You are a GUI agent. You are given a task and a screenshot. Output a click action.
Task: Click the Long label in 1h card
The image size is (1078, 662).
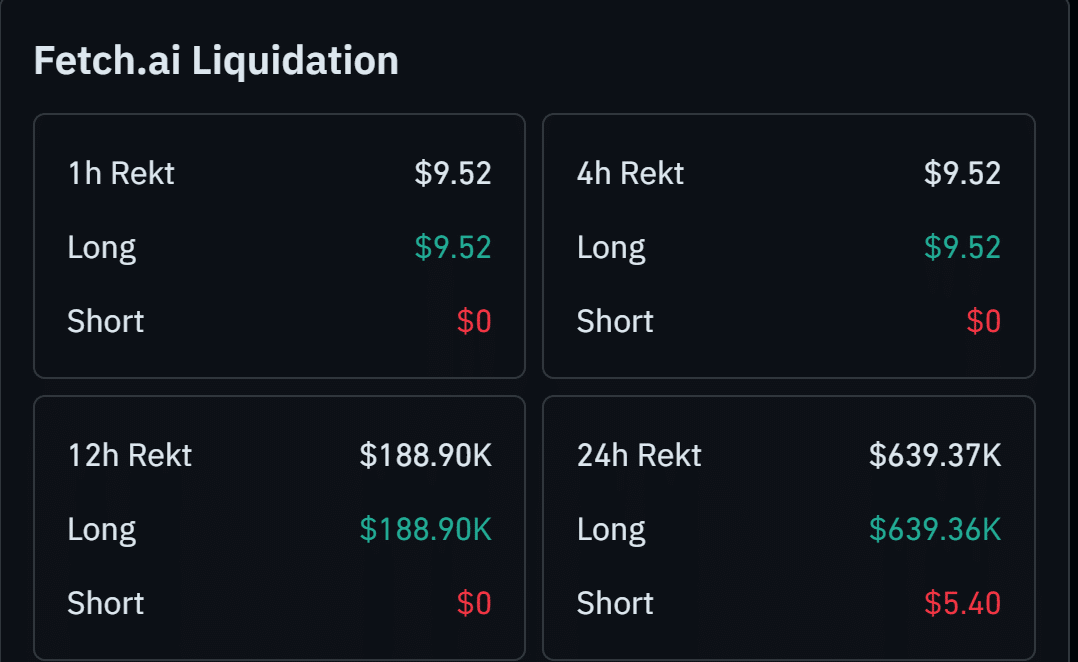pyautogui.click(x=102, y=249)
